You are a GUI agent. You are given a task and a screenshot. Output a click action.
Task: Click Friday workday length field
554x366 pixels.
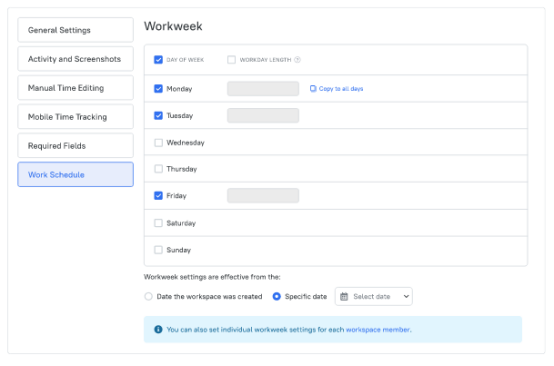tap(263, 196)
